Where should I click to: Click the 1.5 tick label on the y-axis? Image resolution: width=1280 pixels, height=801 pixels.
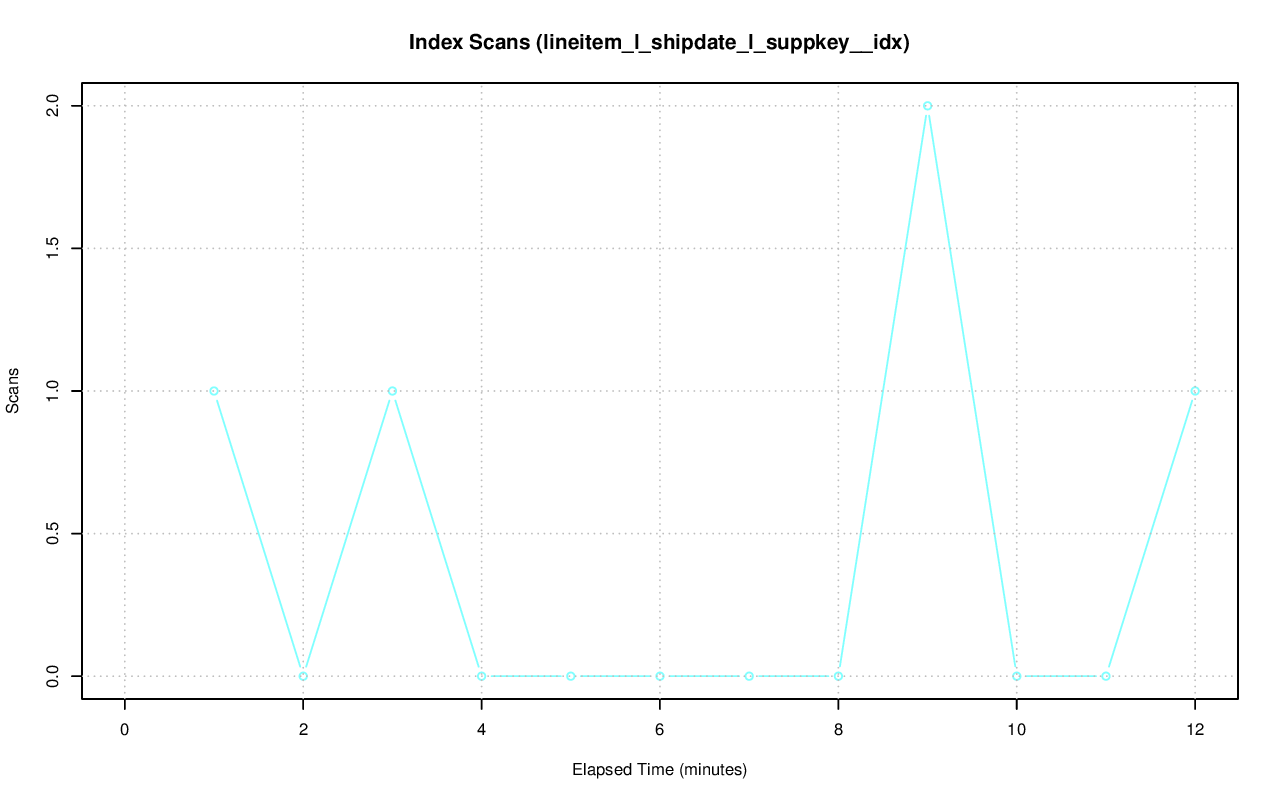[x=54, y=248]
